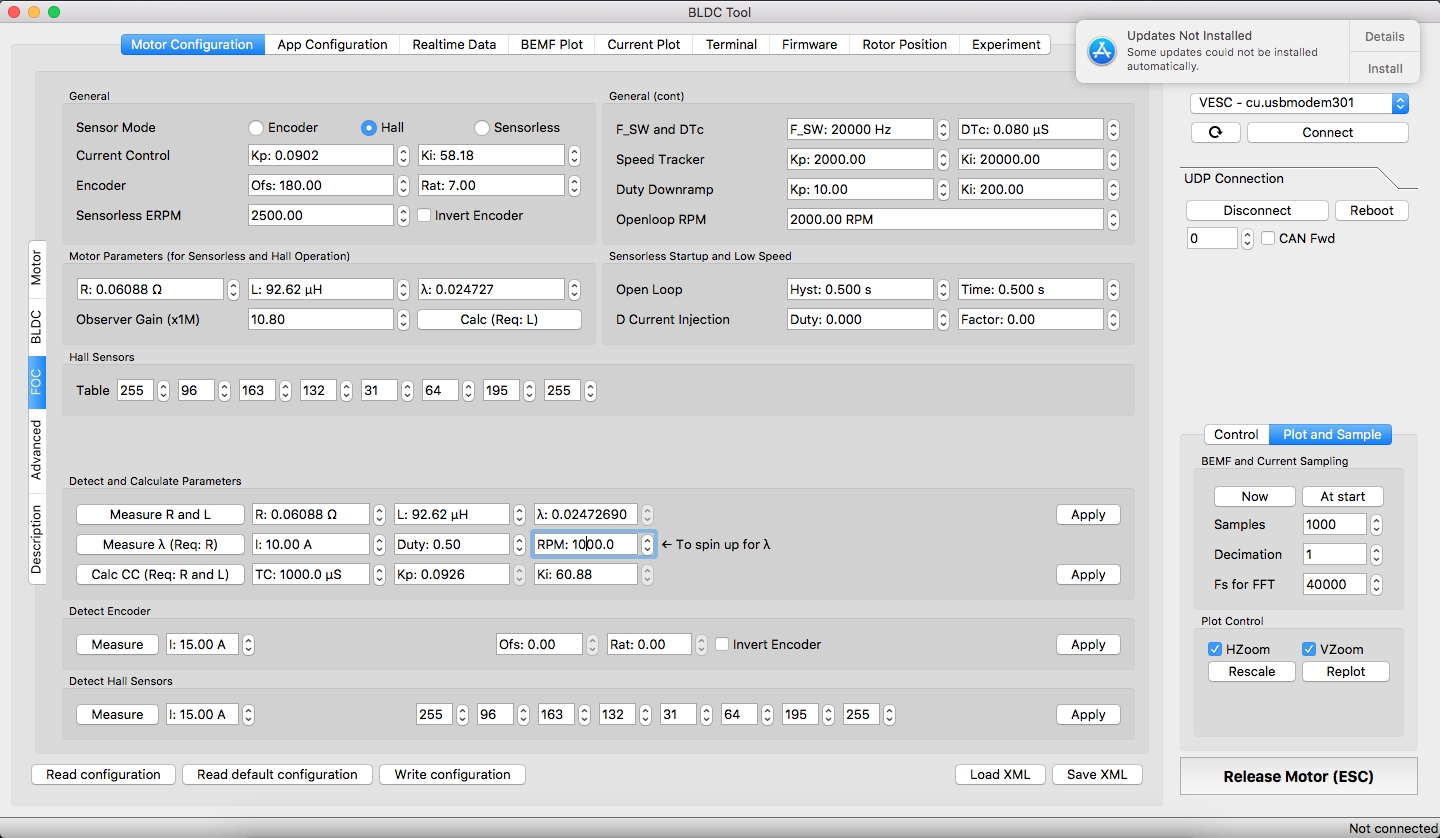
Task: Open the Firmware tab
Action: pyautogui.click(x=810, y=44)
